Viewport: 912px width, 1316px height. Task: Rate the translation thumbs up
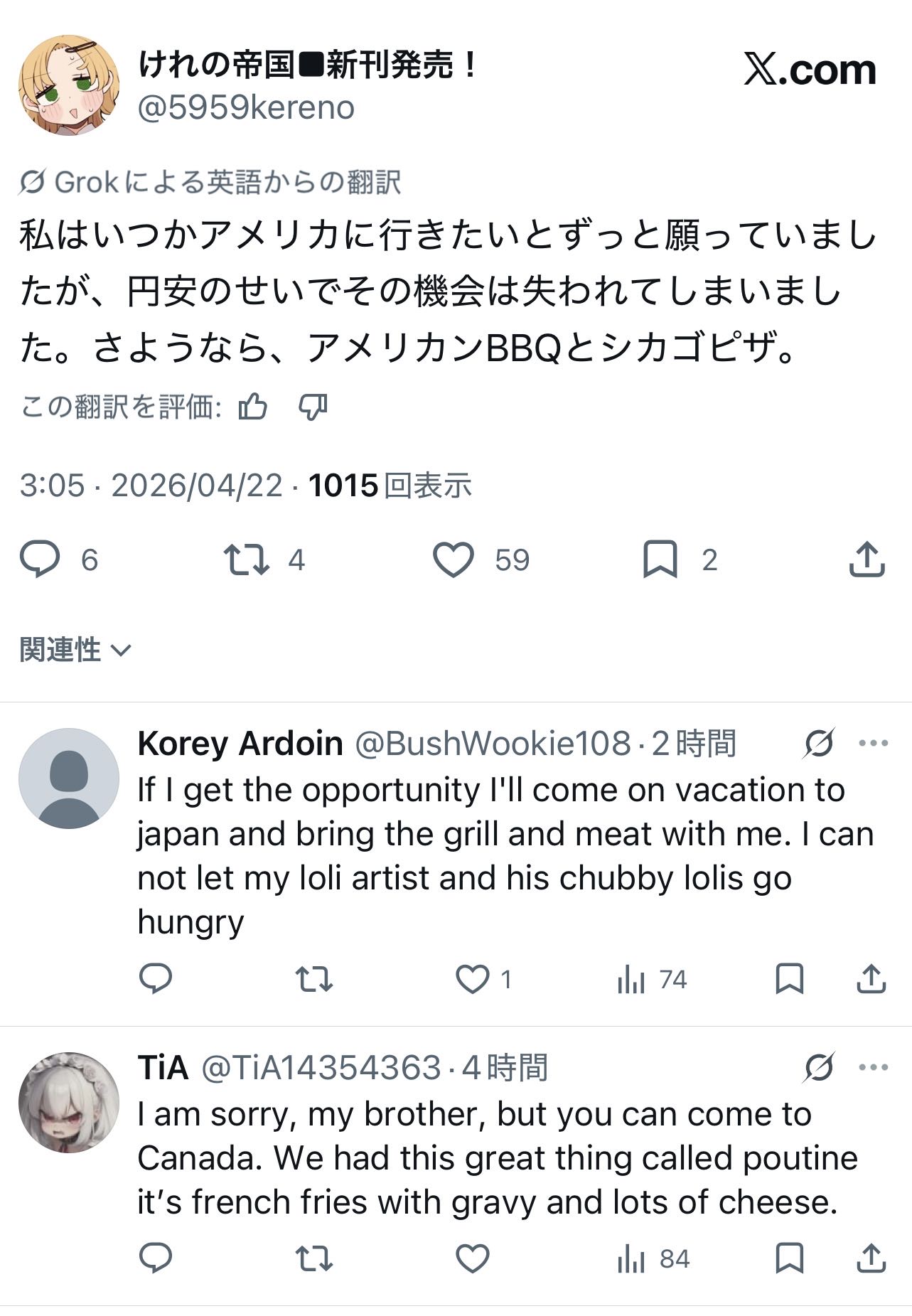point(253,407)
